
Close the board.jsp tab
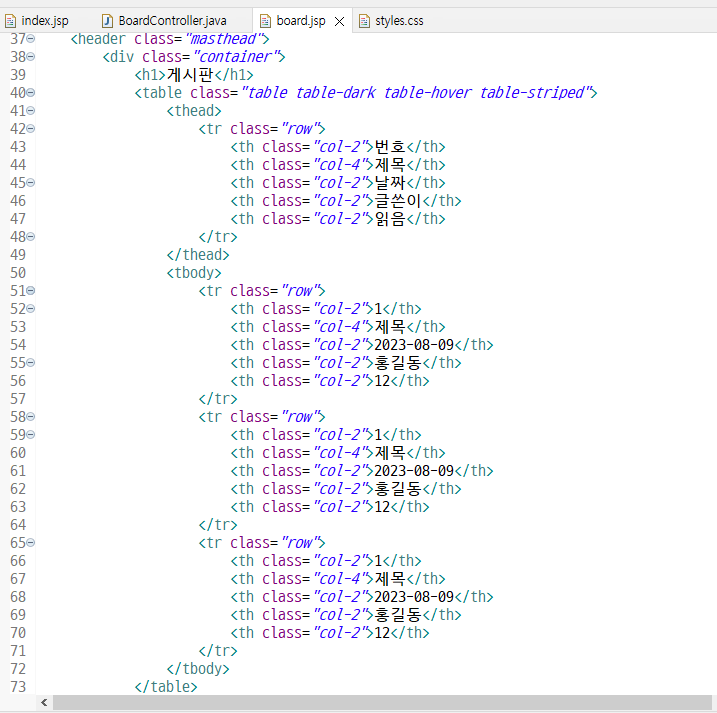[339, 21]
